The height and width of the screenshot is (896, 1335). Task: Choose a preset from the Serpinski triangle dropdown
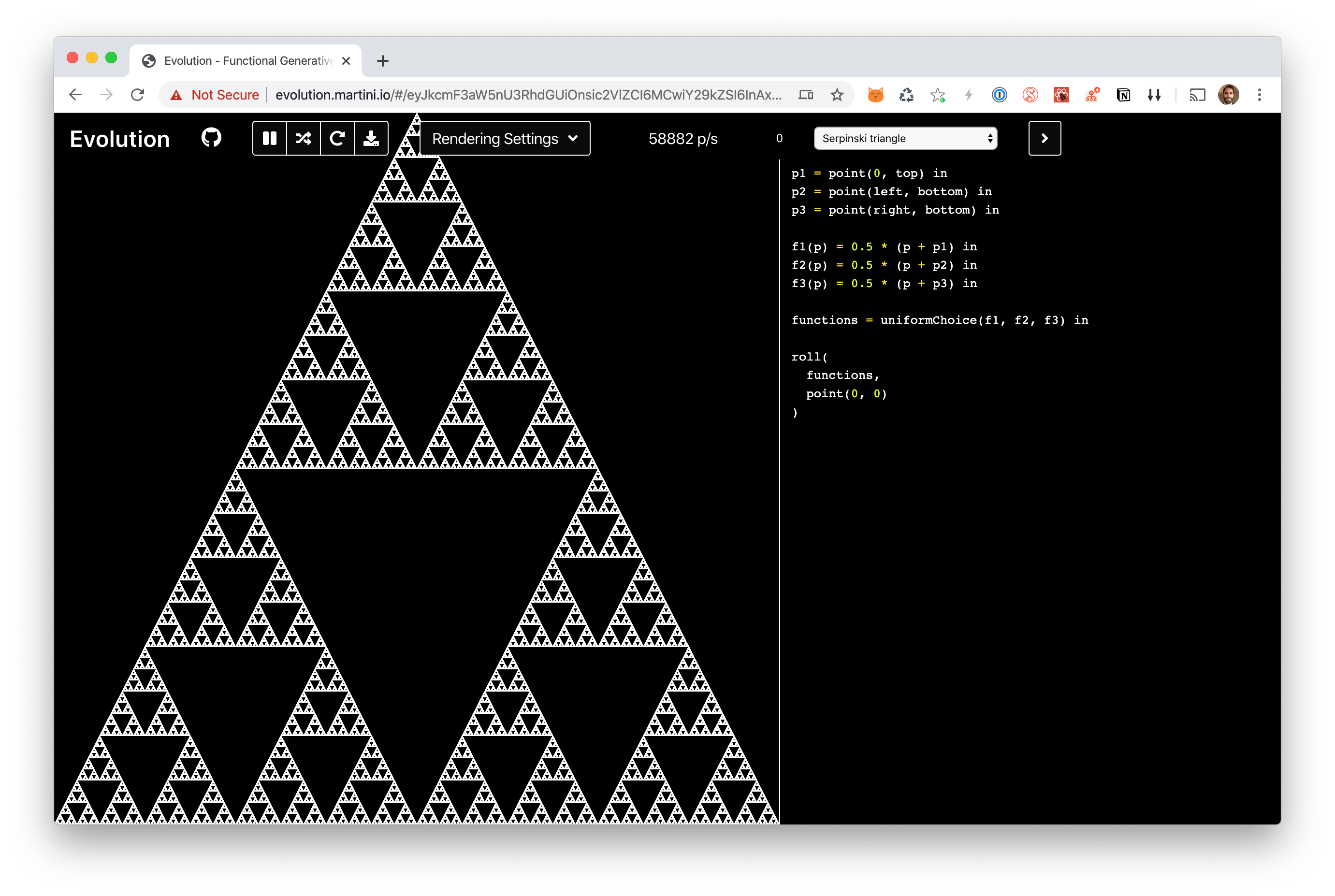pyautogui.click(x=905, y=138)
